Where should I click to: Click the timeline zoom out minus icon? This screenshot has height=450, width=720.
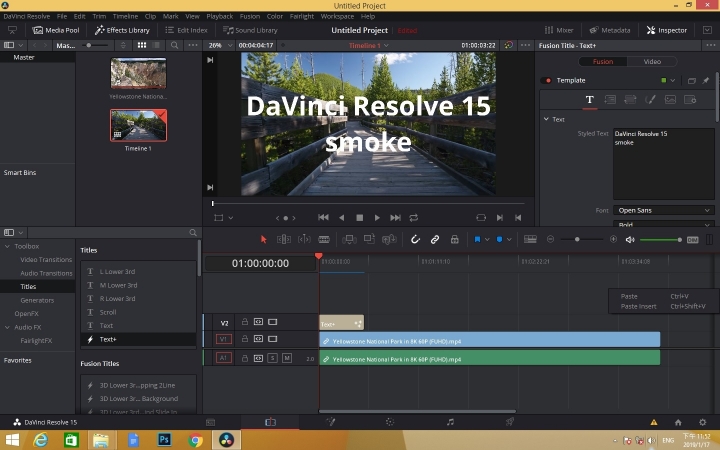click(550, 239)
